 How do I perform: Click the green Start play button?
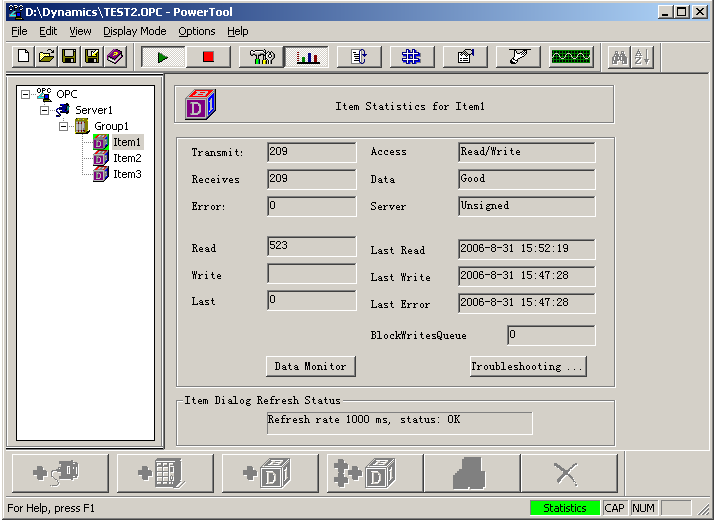[162, 57]
